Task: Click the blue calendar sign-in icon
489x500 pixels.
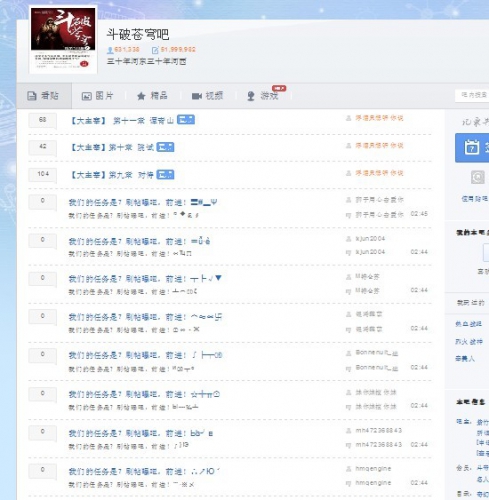Action: [x=472, y=147]
